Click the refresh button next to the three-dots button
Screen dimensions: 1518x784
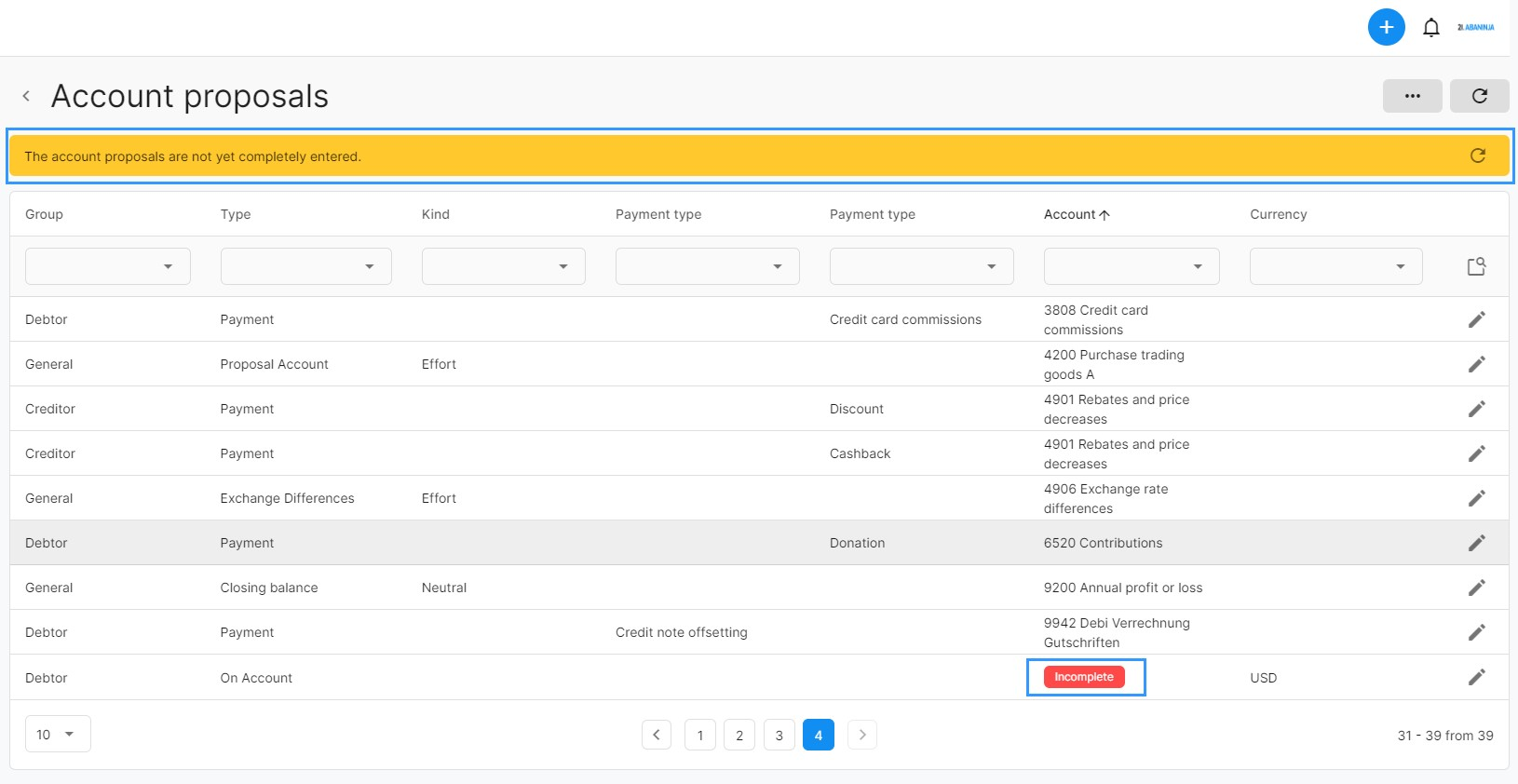[x=1479, y=96]
